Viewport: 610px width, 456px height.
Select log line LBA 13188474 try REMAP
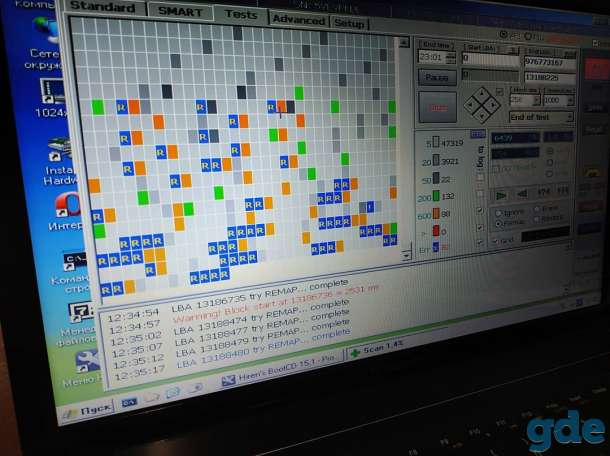point(261,317)
